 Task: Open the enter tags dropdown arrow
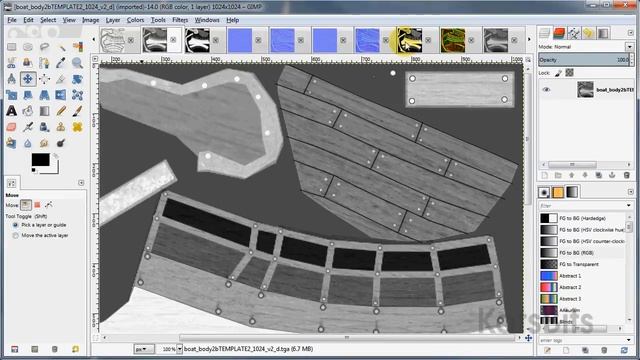629,340
